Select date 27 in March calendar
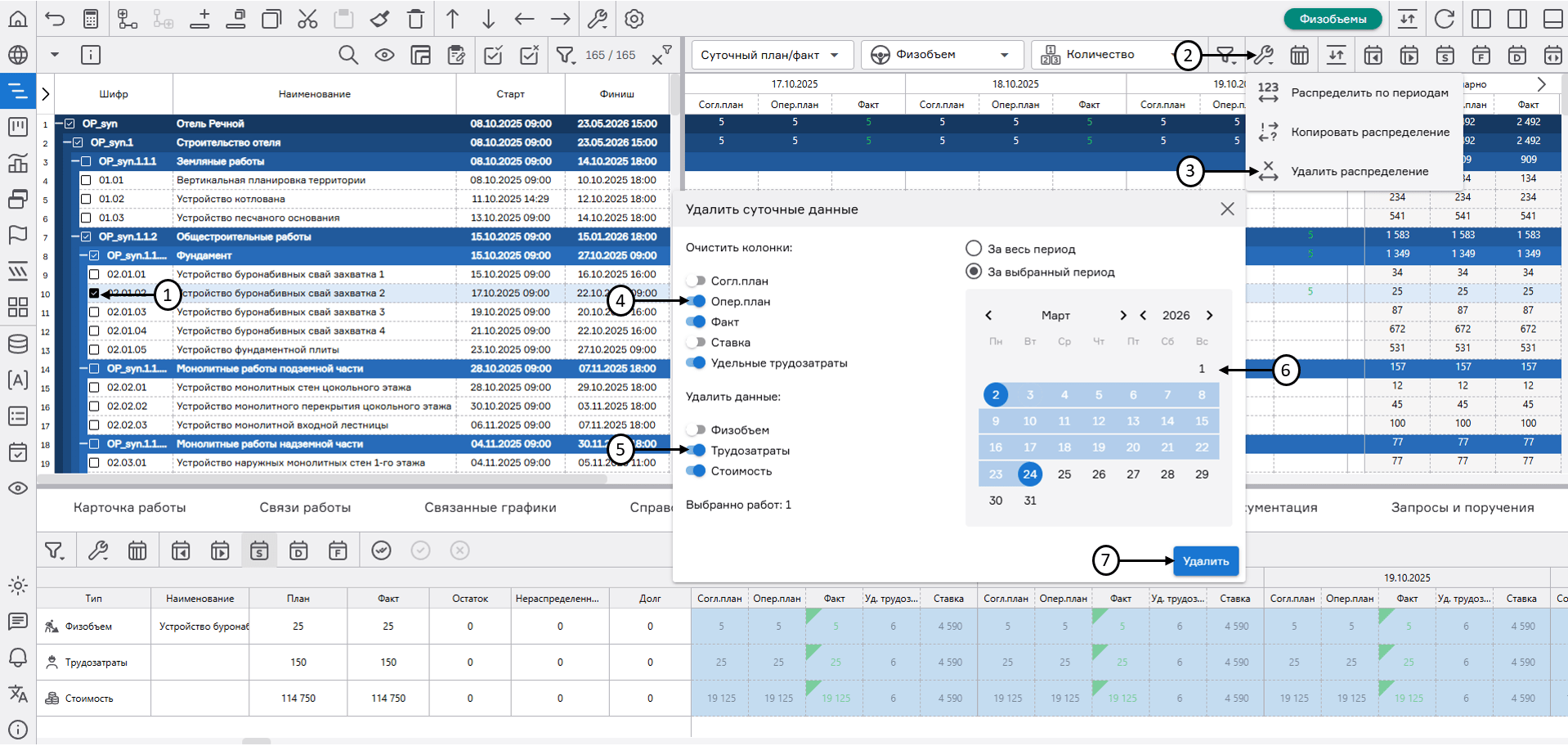 coord(1133,474)
